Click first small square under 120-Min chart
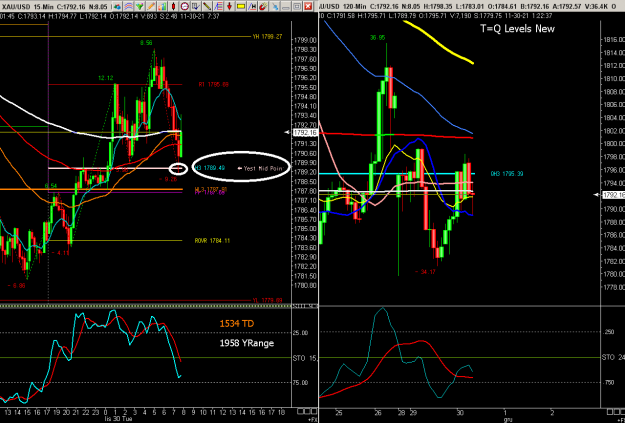The image size is (625, 423). pyautogui.click(x=608, y=411)
